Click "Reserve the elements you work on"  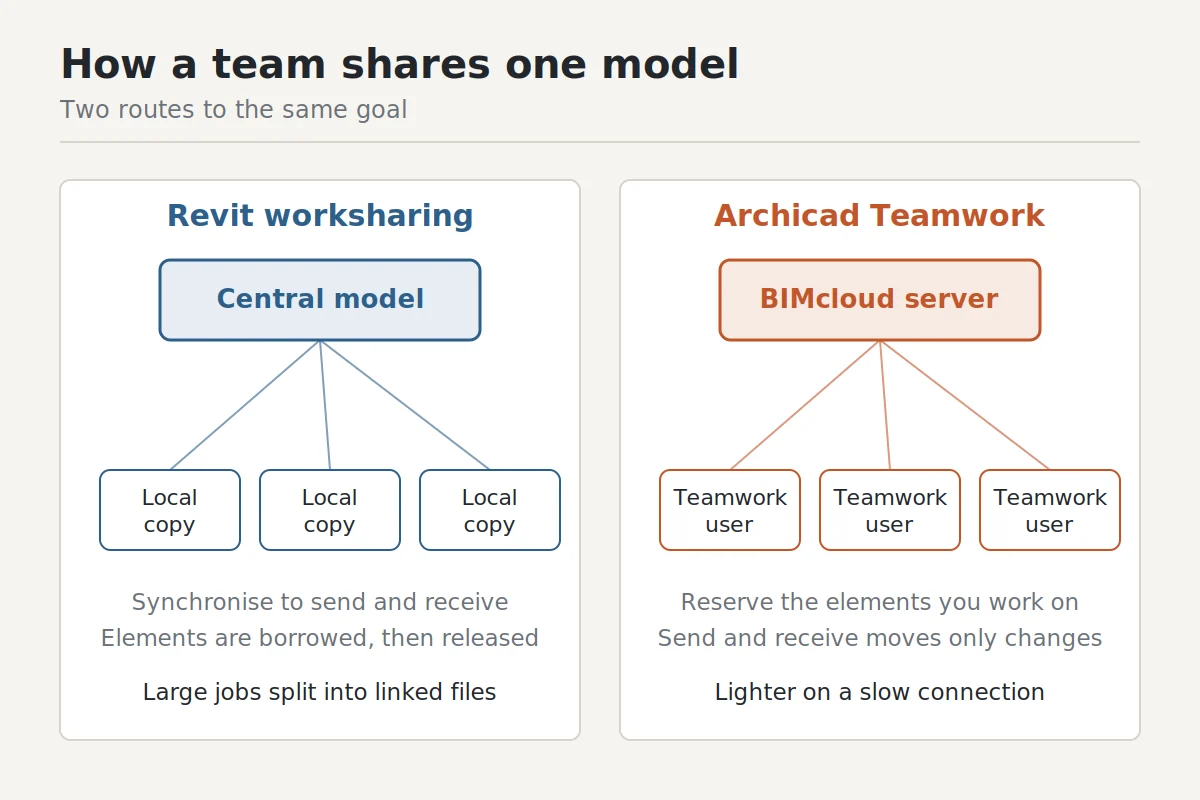[x=880, y=602]
